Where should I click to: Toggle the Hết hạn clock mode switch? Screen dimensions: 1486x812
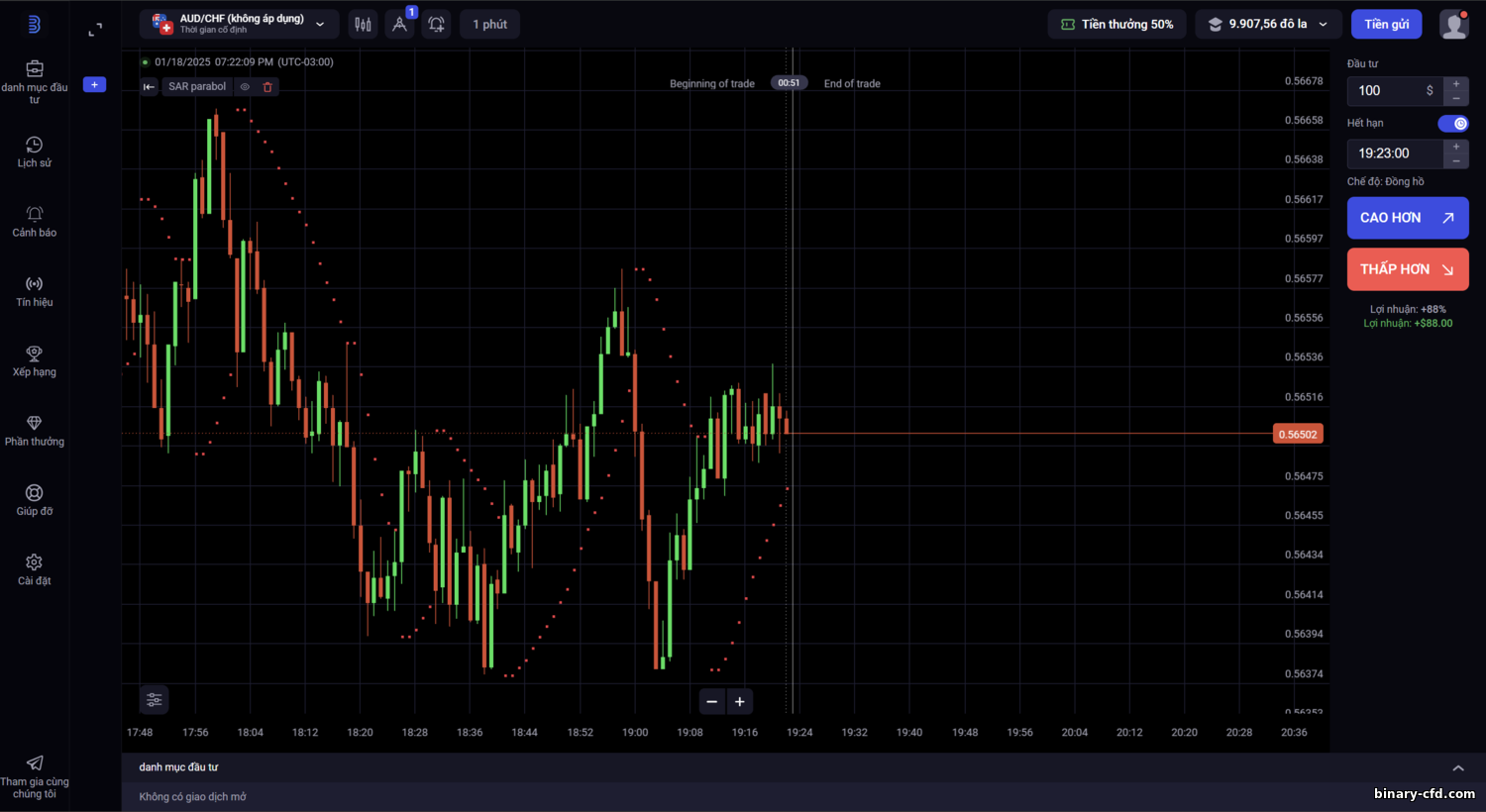1453,123
